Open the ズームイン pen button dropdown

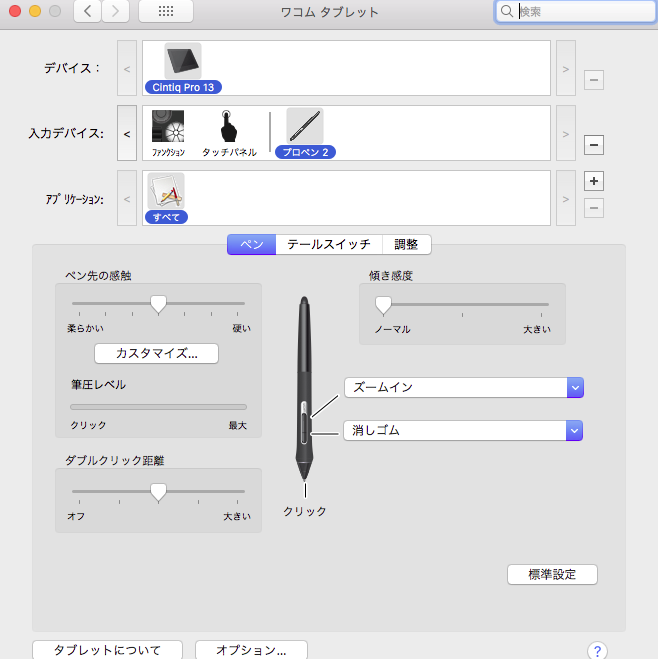click(574, 388)
